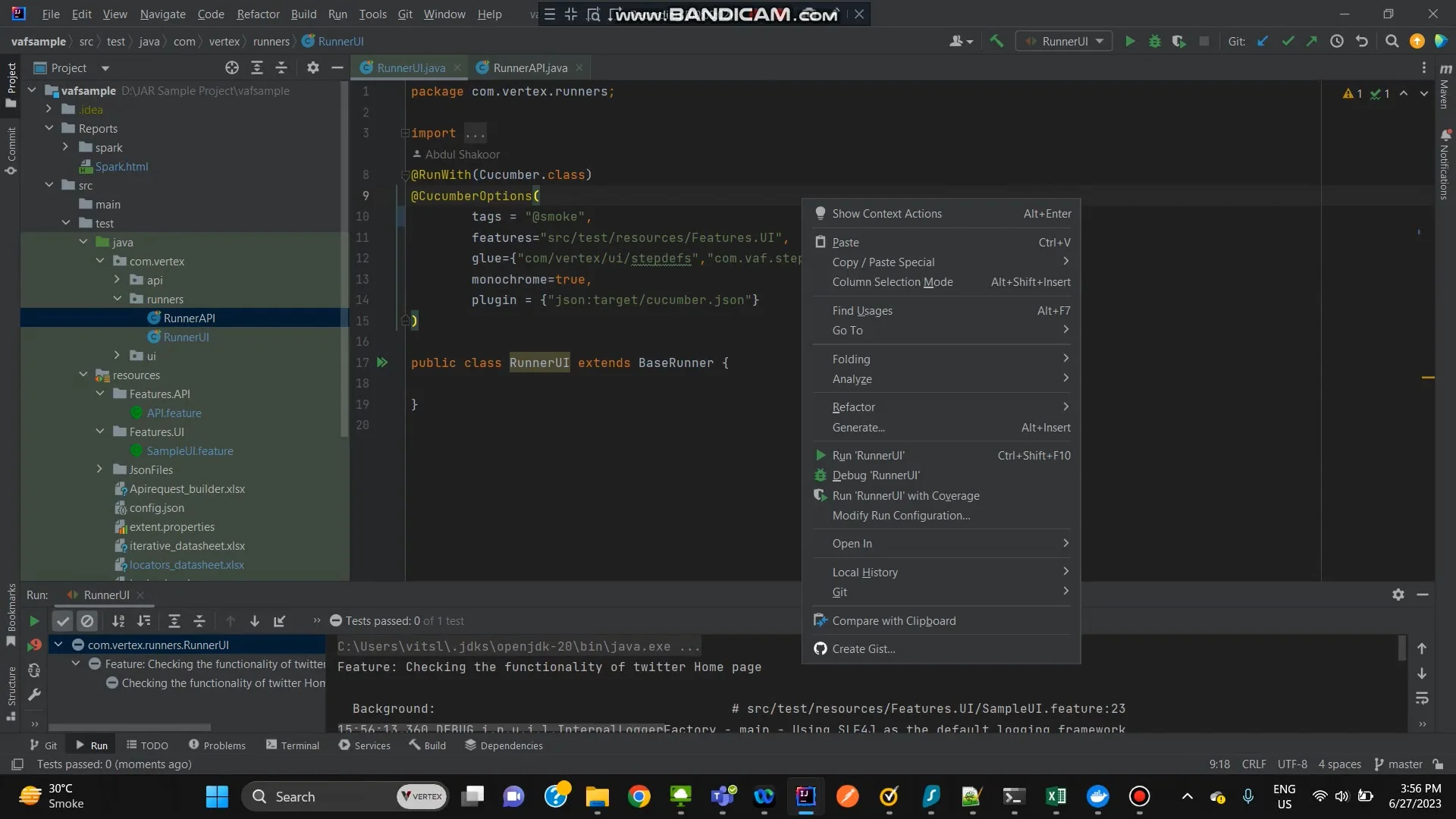Open Excel from the taskbar
The height and width of the screenshot is (819, 1456).
1056,796
